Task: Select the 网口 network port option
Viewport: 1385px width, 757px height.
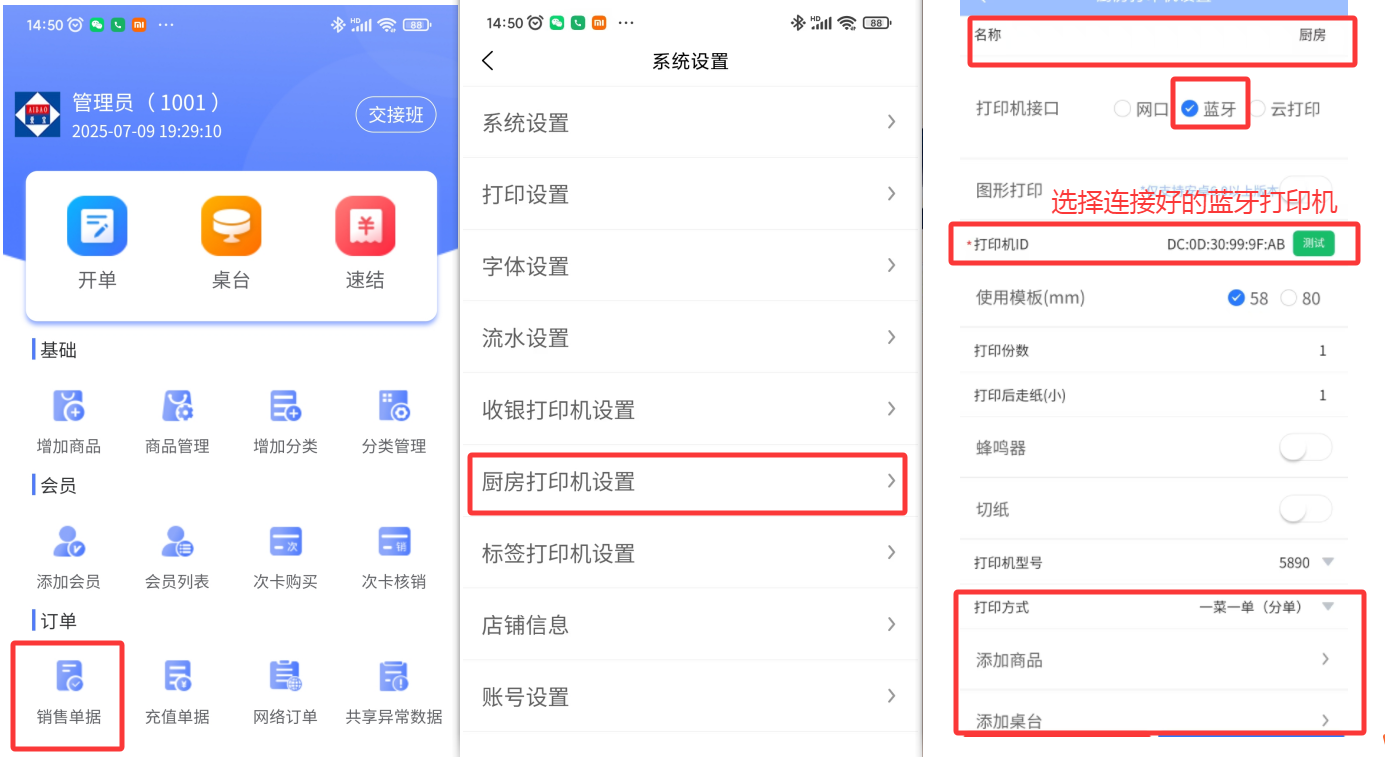Action: (x=1123, y=109)
